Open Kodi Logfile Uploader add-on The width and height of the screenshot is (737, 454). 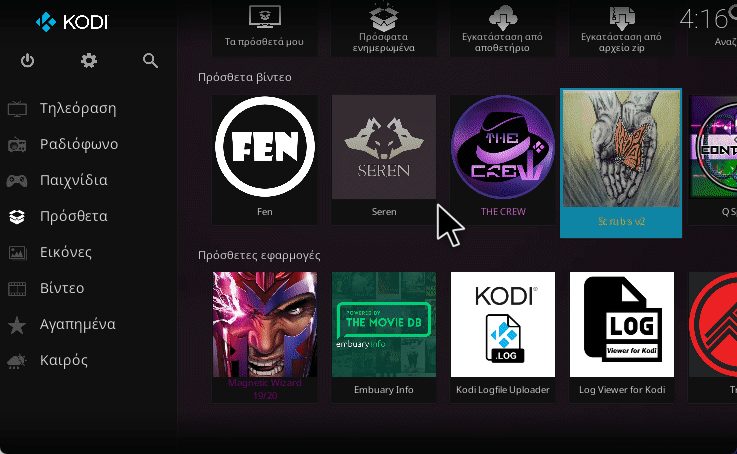(502, 337)
